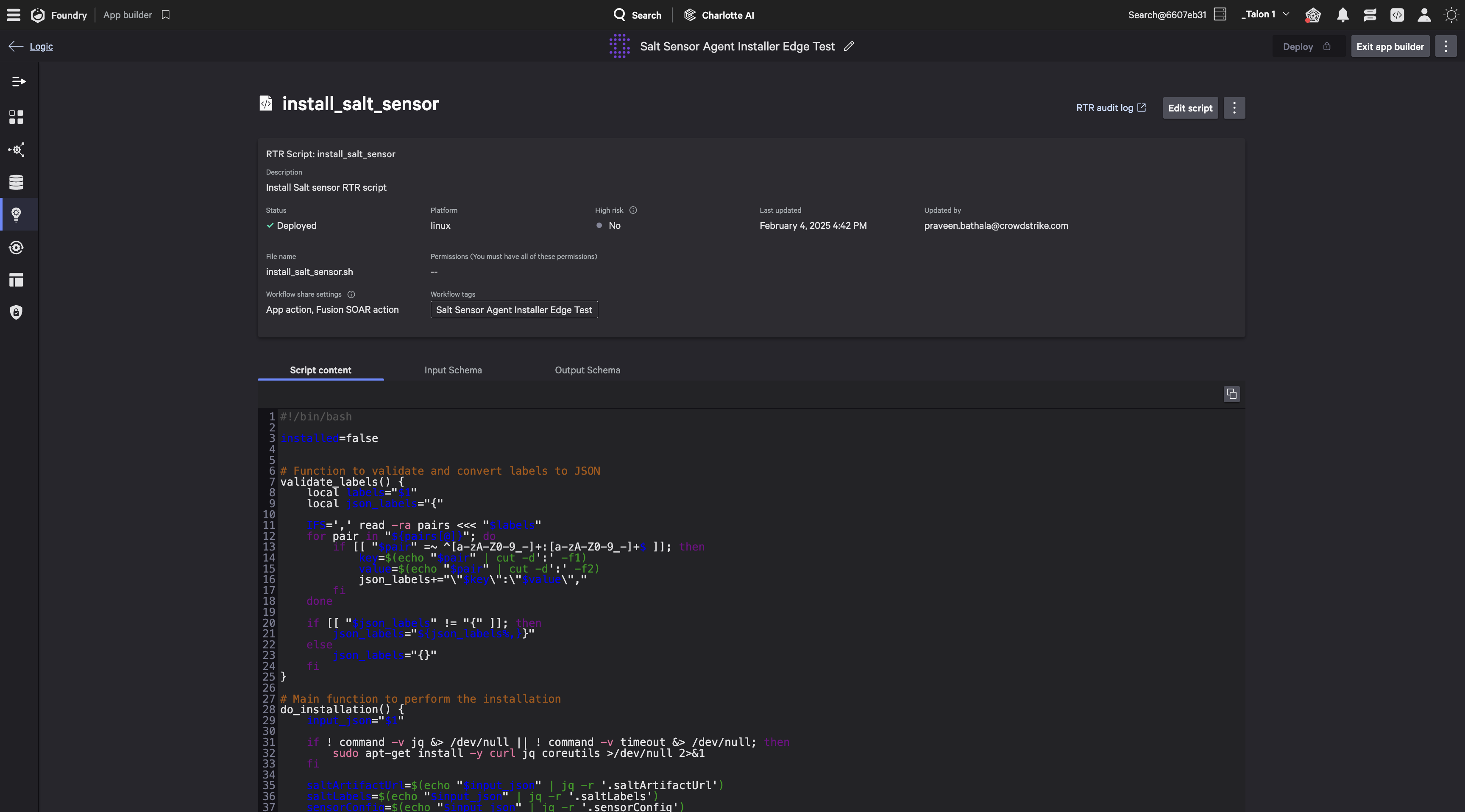Click the CrowdStrike Foundry falcon logo
Viewport: 1465px width, 812px height.
point(38,15)
